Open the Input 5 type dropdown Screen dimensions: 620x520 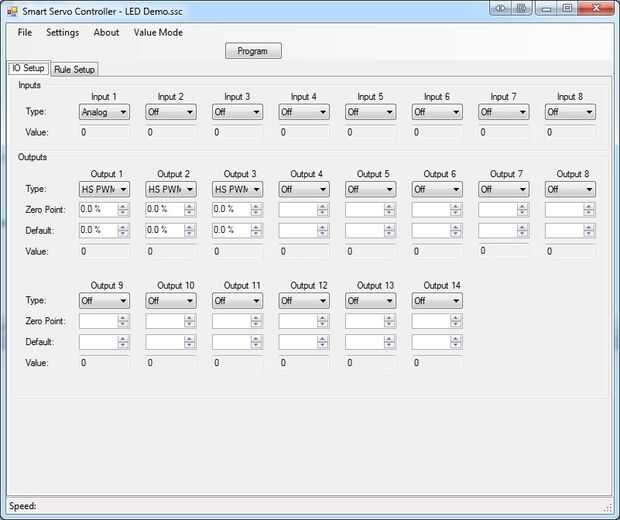(370, 112)
